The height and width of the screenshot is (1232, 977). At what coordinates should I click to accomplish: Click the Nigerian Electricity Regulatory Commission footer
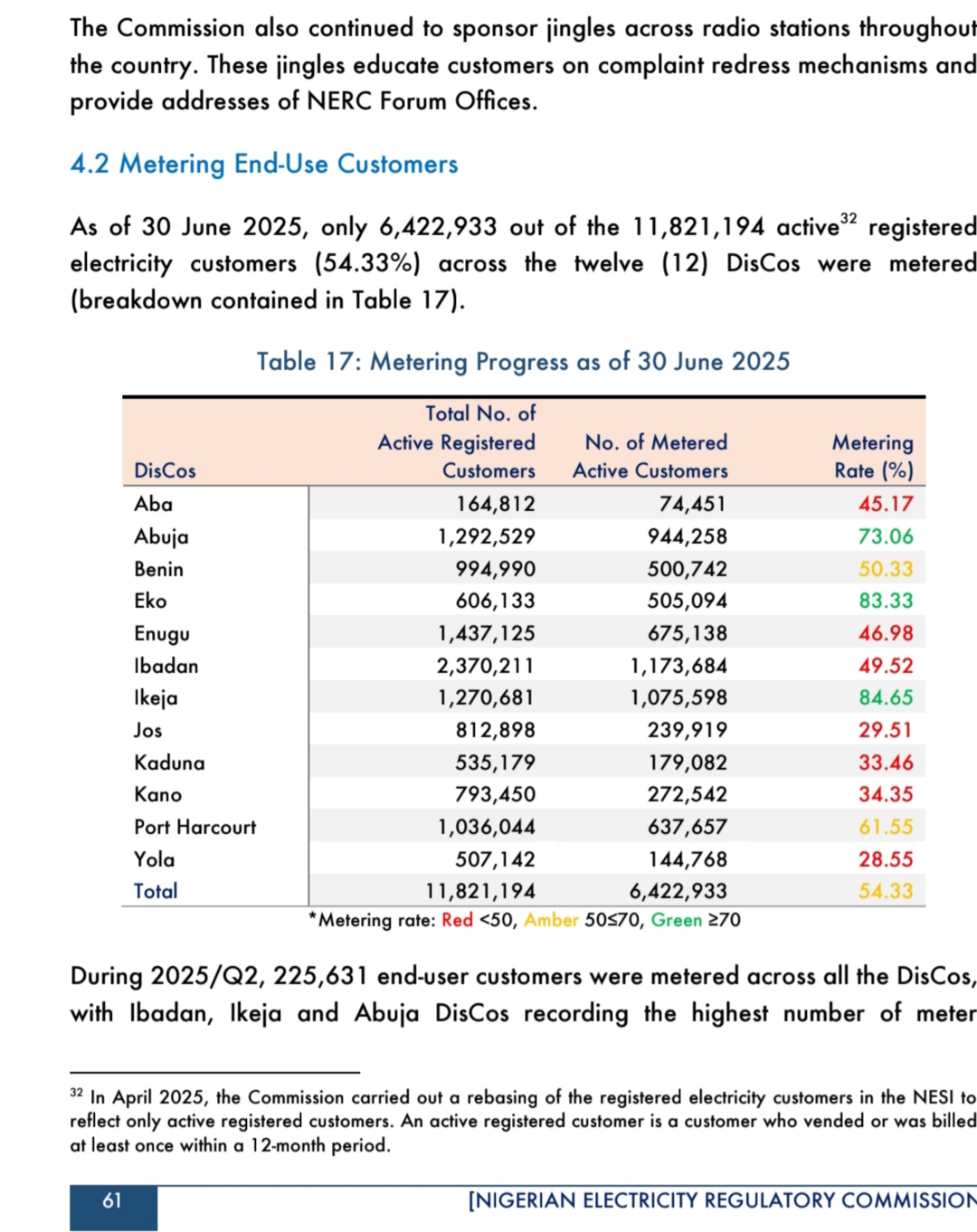[x=721, y=1200]
